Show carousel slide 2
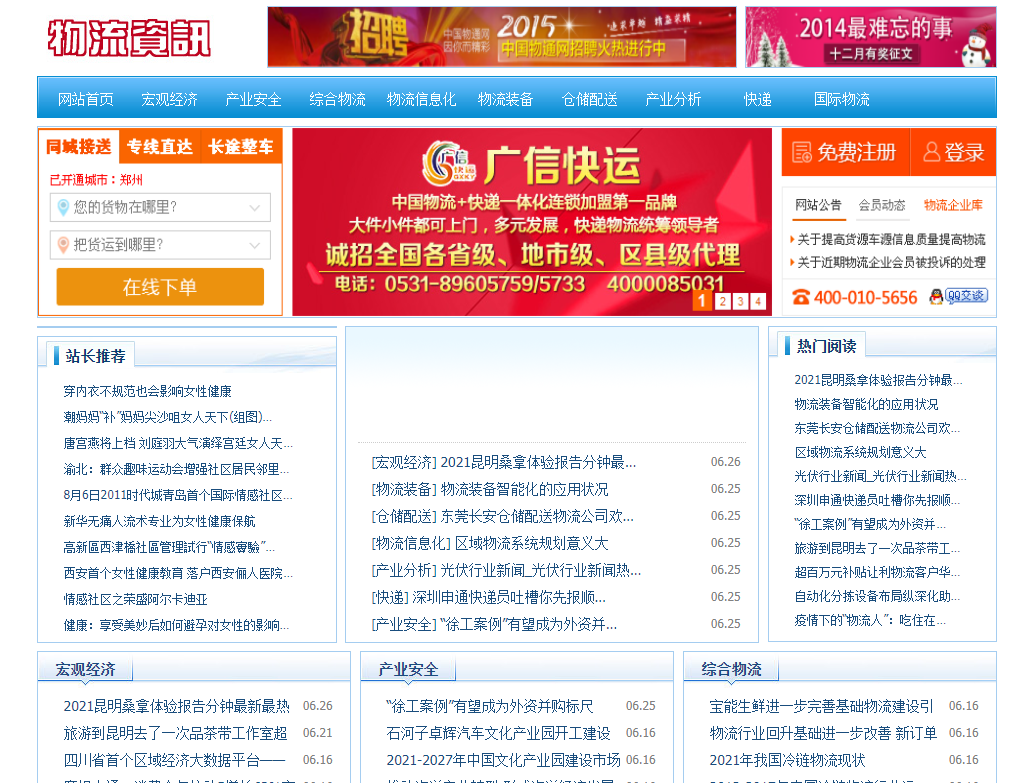The image size is (1030, 783). pyautogui.click(x=723, y=302)
